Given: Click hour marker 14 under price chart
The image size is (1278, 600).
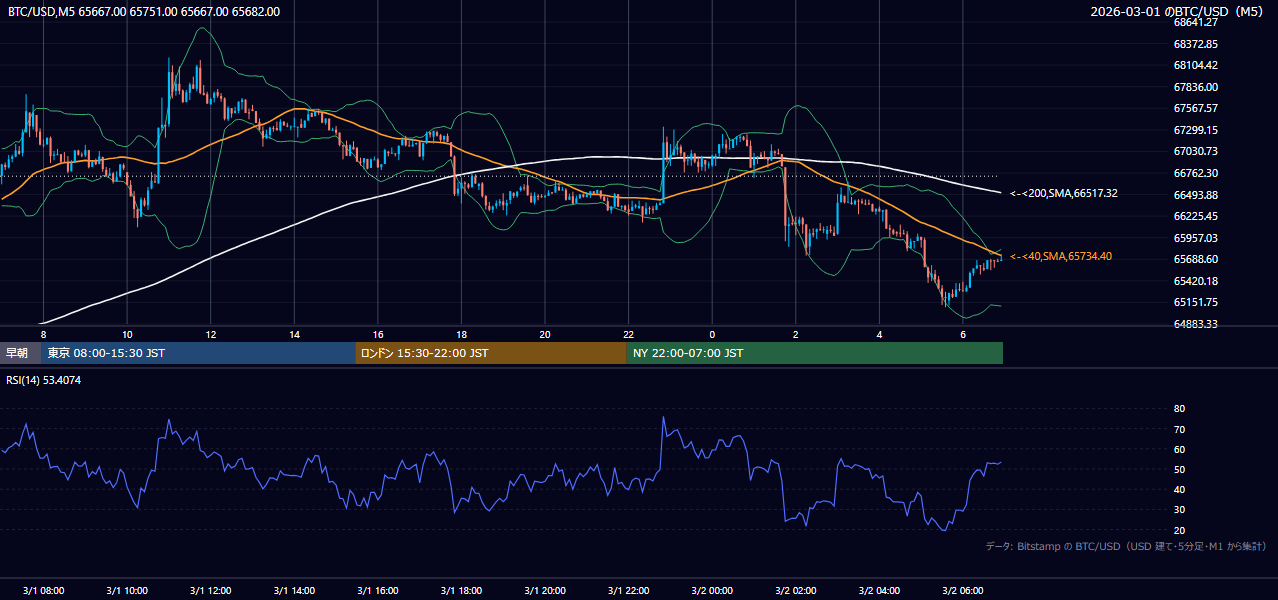Looking at the screenshot, I should pyautogui.click(x=294, y=334).
